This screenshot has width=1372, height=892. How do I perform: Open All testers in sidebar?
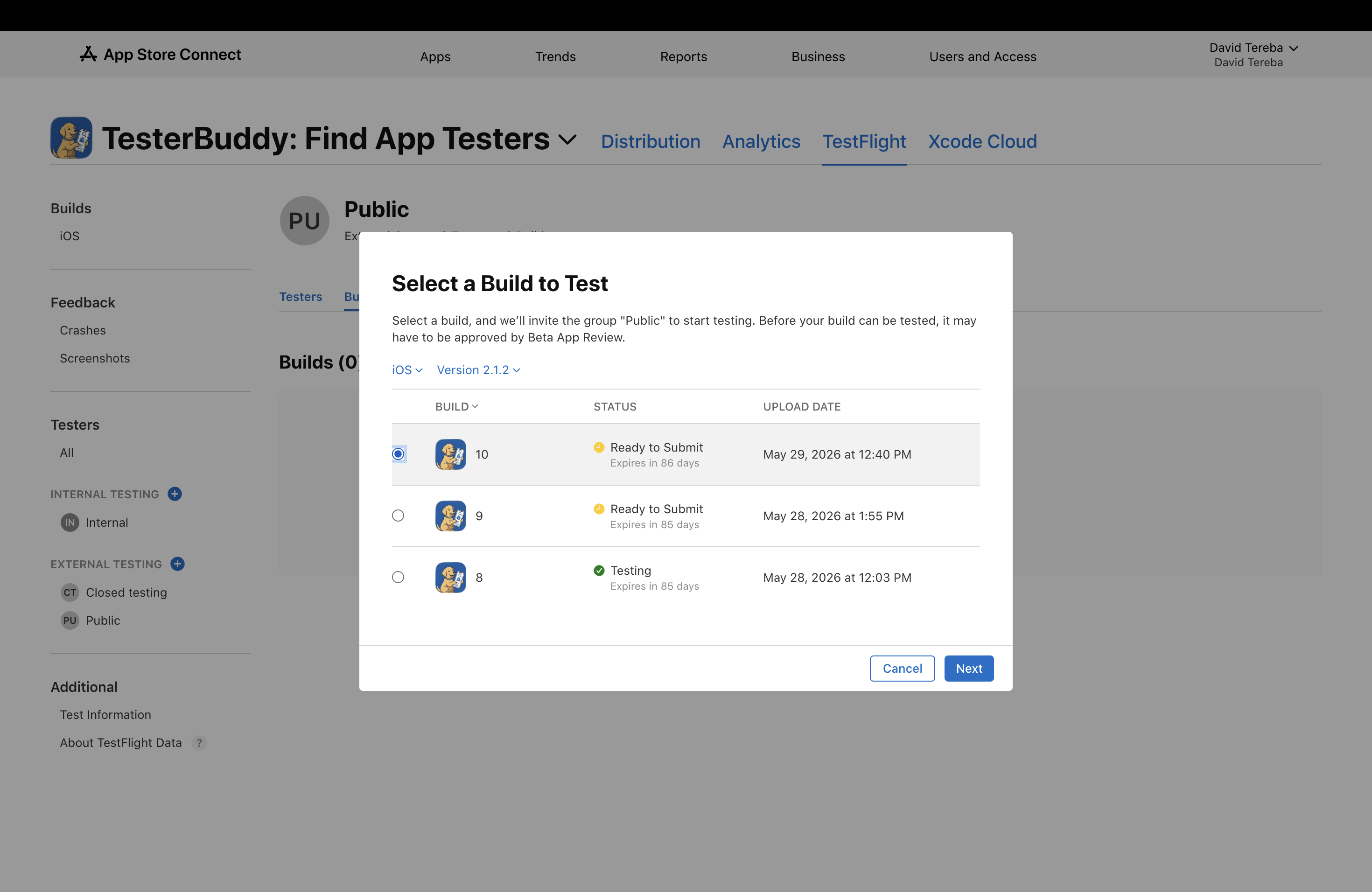(x=67, y=453)
